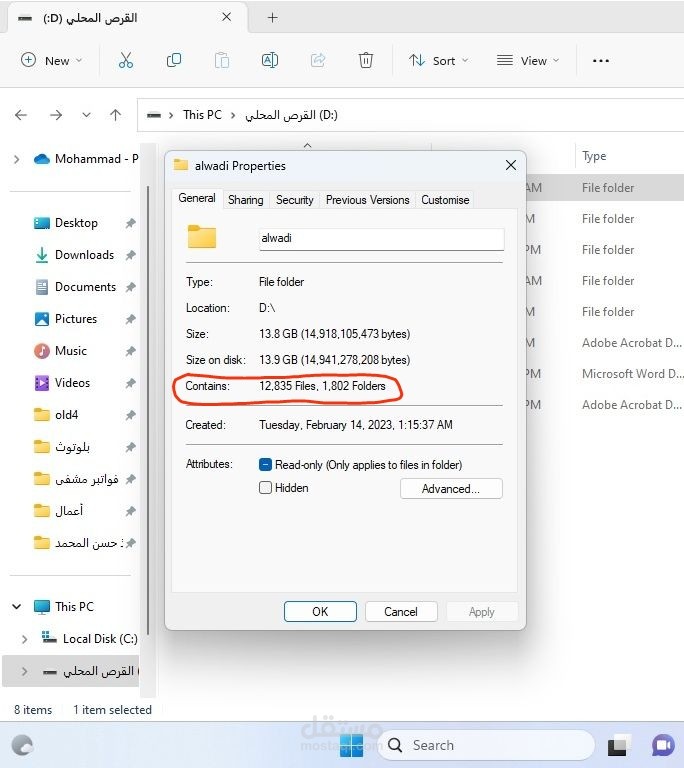Select the This PC computer icon
This screenshot has height=768, width=684.
(42, 606)
